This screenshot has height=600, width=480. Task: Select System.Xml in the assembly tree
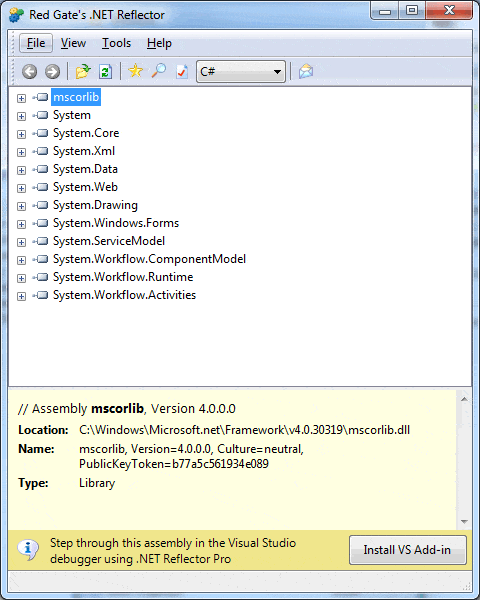pos(84,151)
